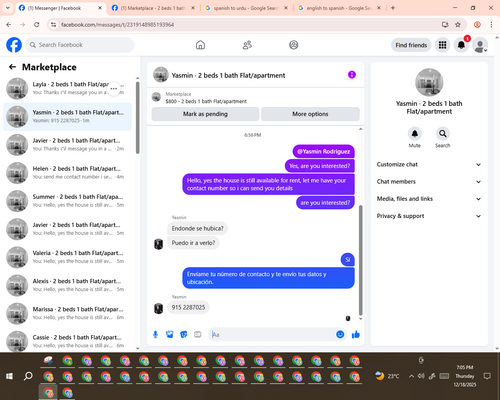This screenshot has width=500, height=400.
Task: Expand Customize chat section
Action: coord(429,164)
